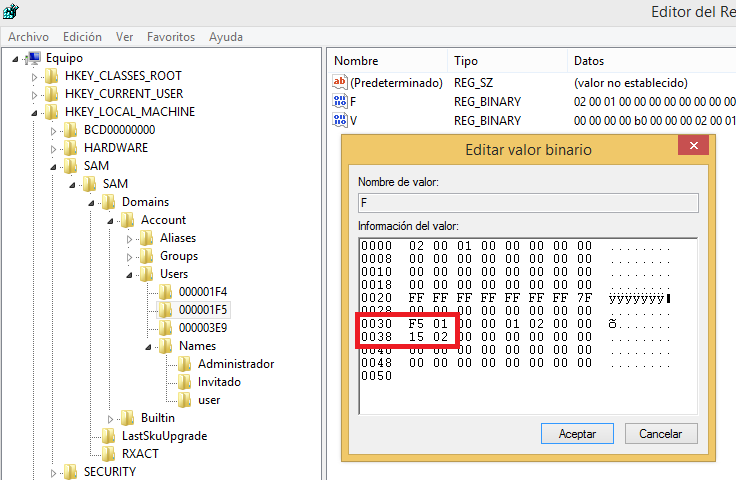Close the Editar valor binario dialog

click(692, 148)
